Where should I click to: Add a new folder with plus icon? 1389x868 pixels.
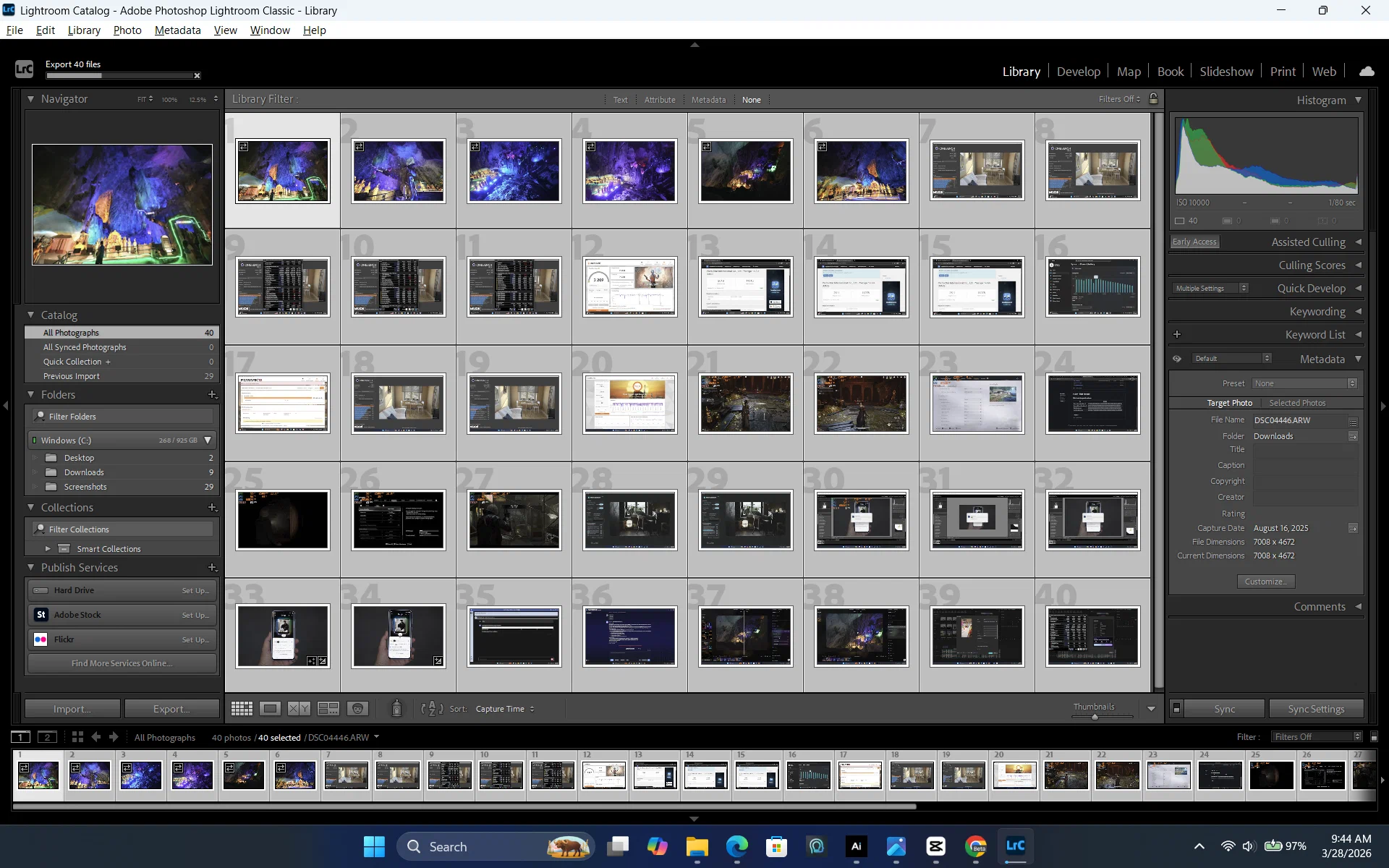tap(213, 394)
